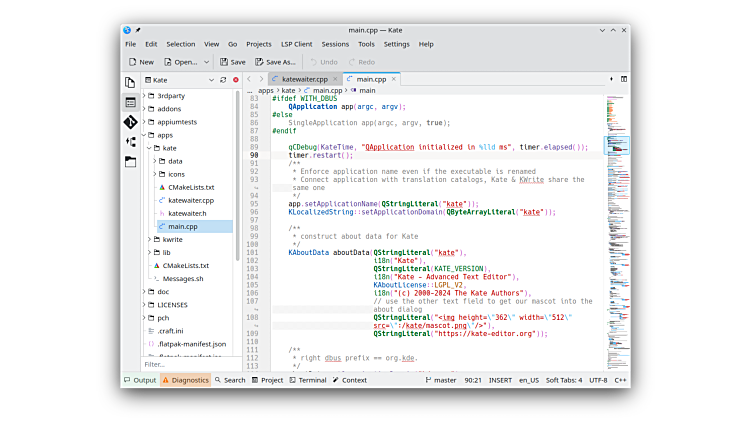The width and height of the screenshot is (752, 423).
Task: Click the red close project icon
Action: [x=236, y=79]
